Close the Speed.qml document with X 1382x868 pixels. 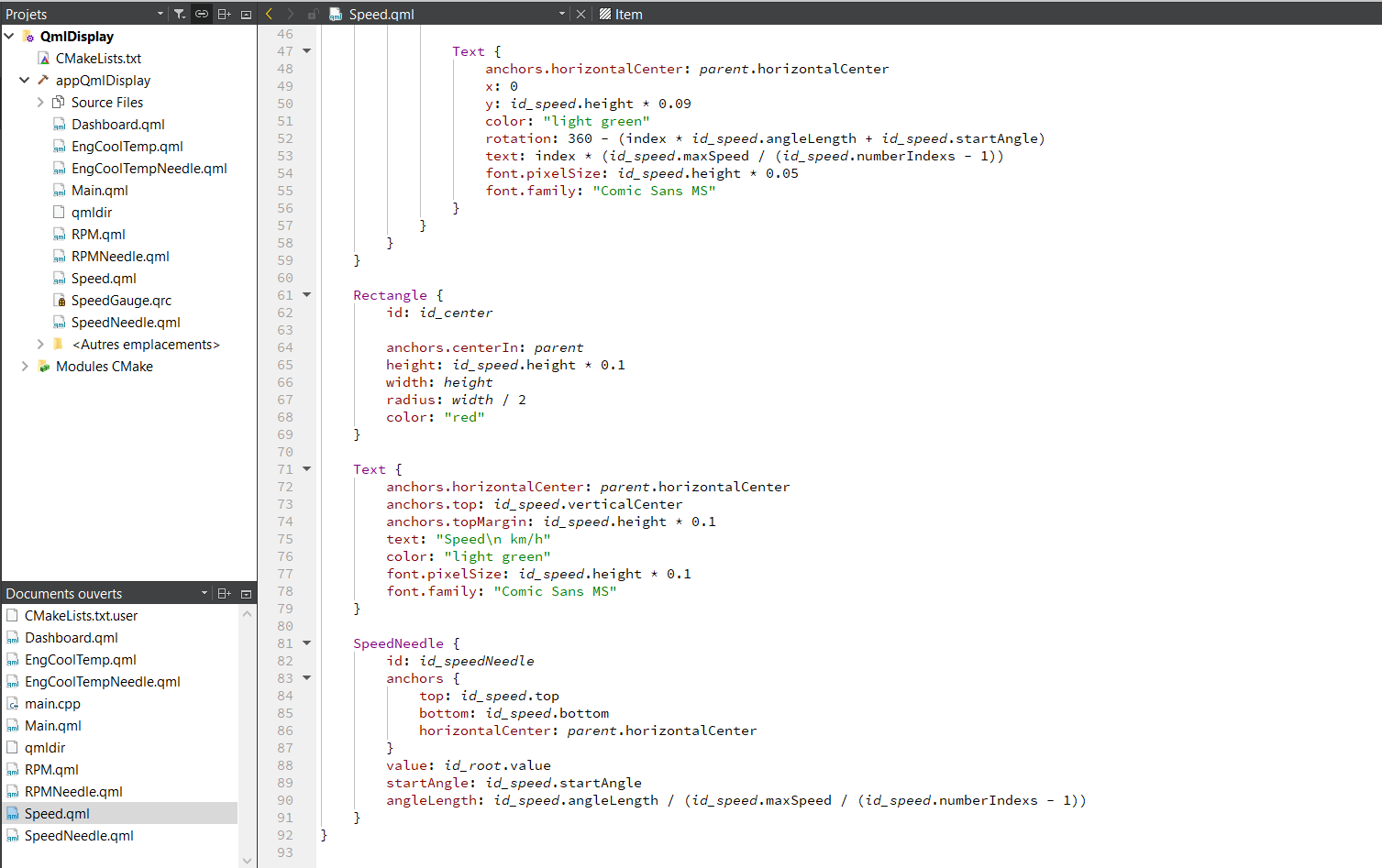point(580,14)
